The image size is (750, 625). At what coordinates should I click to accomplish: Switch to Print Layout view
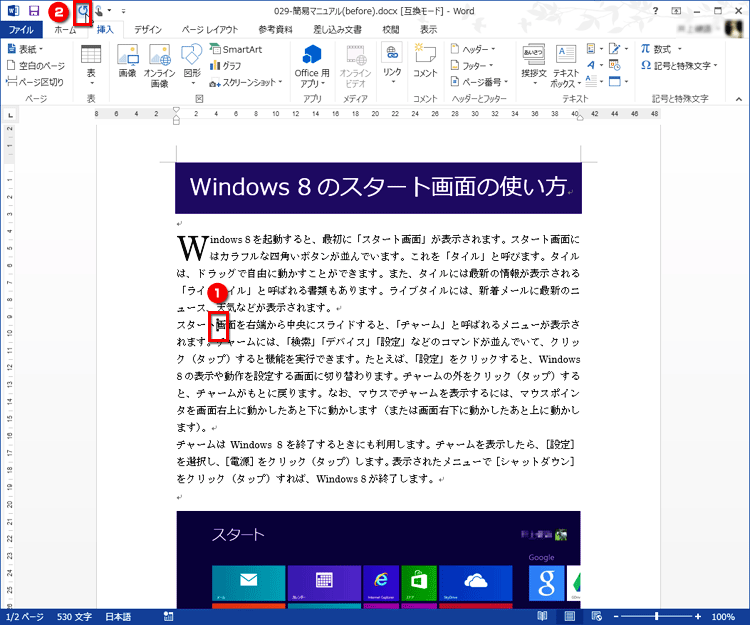click(x=570, y=616)
